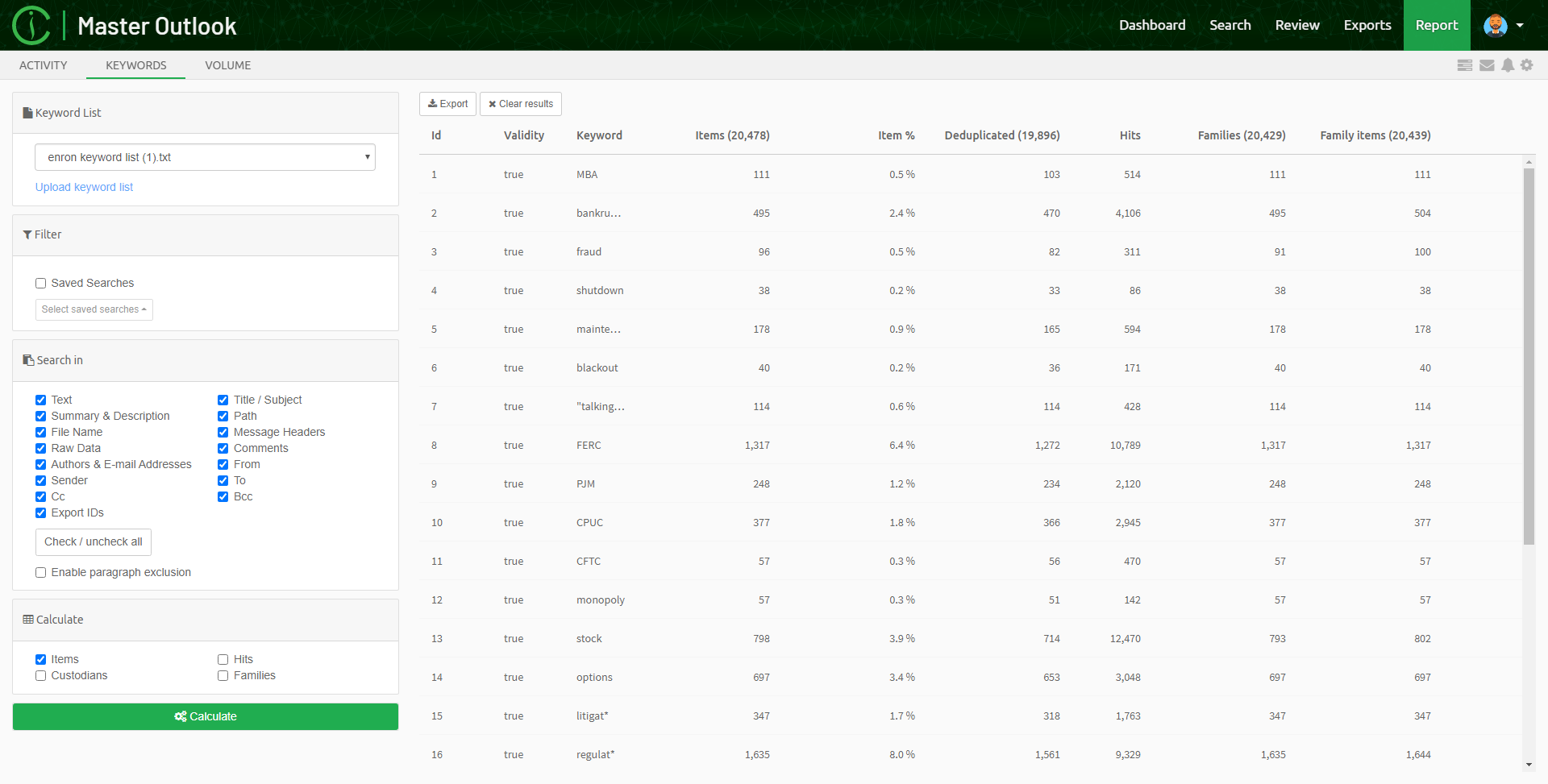Enable paragraph exclusion
The width and height of the screenshot is (1548, 784).
40,572
